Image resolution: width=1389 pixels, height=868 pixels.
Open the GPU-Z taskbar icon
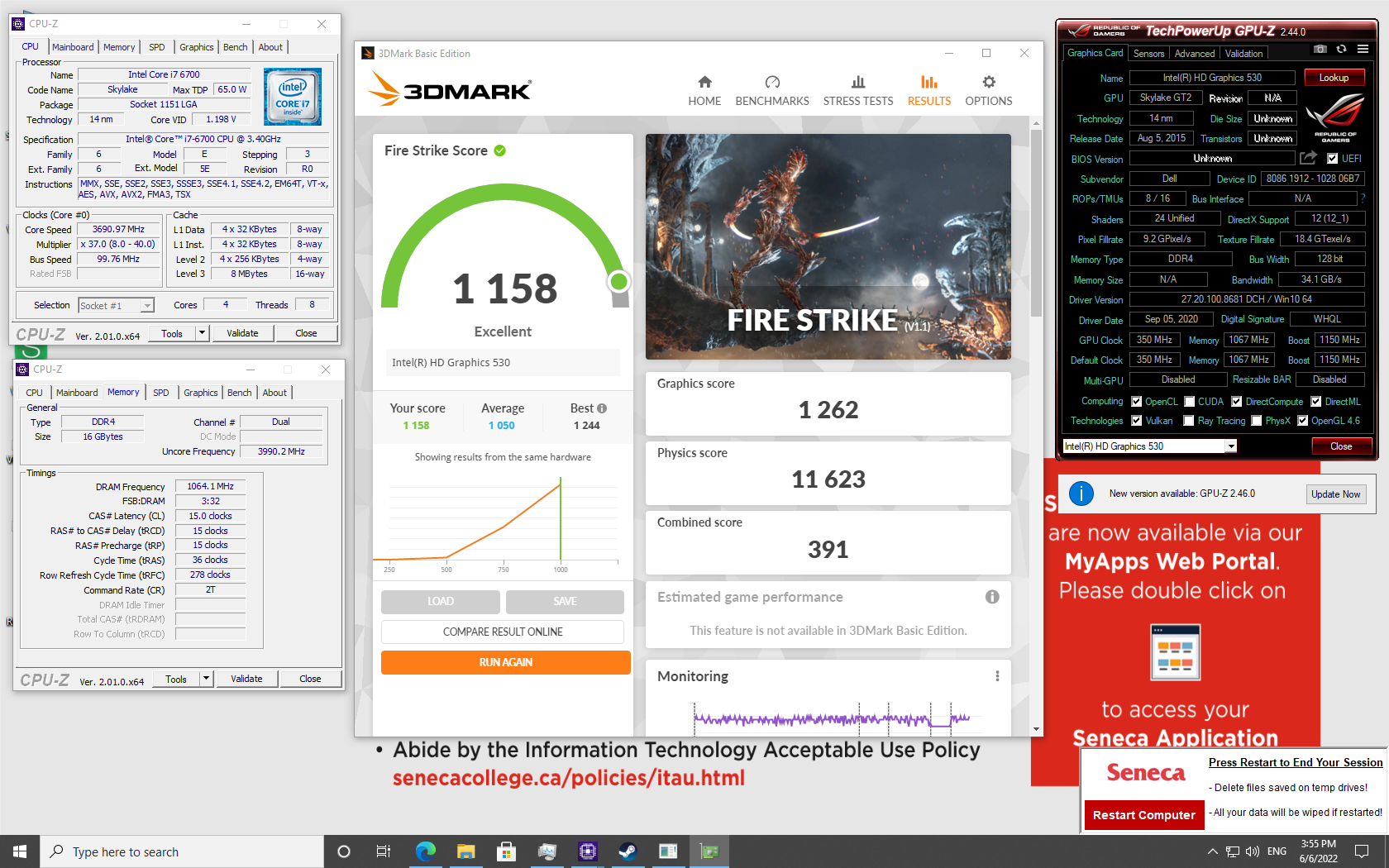point(709,851)
